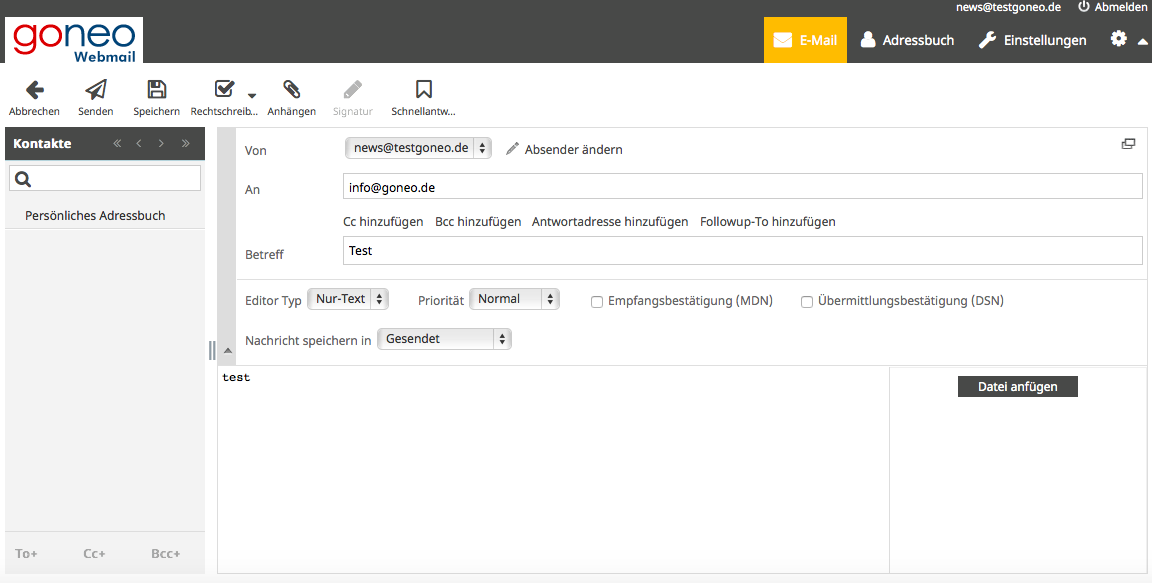
Task: Expand the Priorität Normal dropdown
Action: point(514,299)
